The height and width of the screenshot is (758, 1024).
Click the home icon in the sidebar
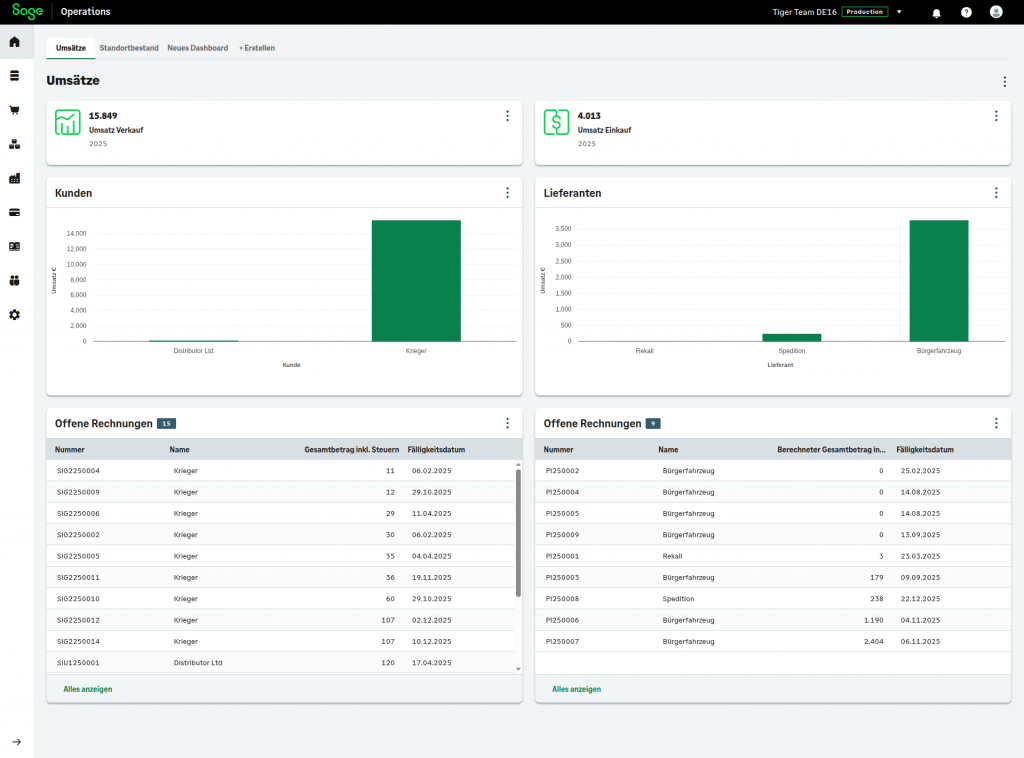(x=14, y=42)
